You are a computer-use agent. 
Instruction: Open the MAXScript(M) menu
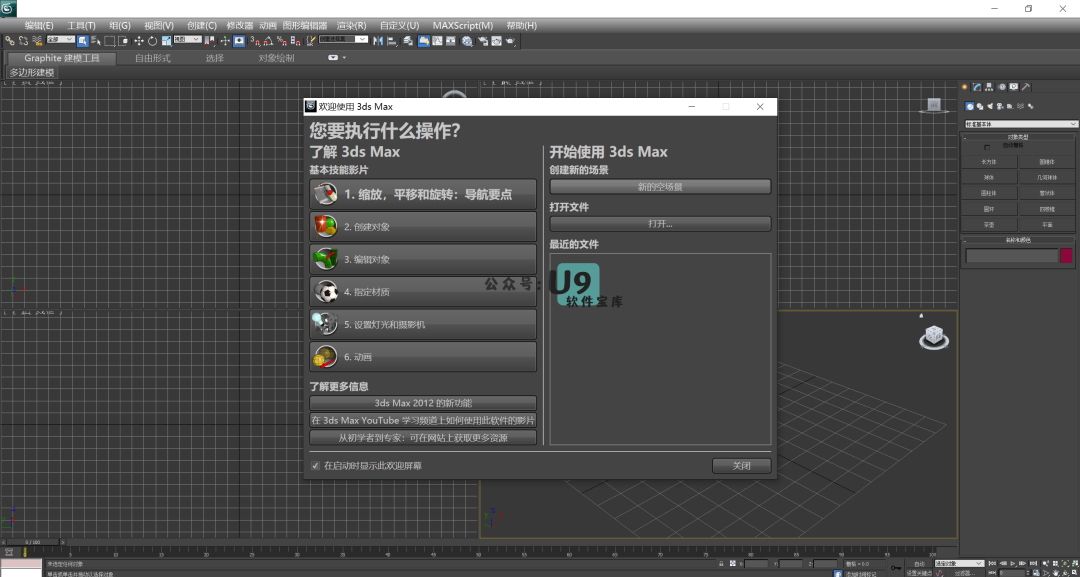[462, 25]
